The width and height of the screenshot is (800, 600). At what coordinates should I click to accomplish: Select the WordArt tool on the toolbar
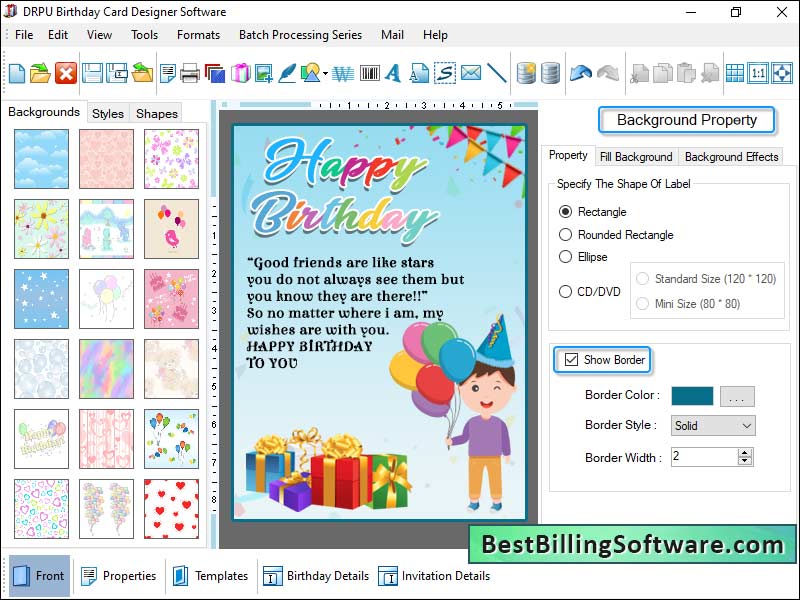[x=343, y=72]
